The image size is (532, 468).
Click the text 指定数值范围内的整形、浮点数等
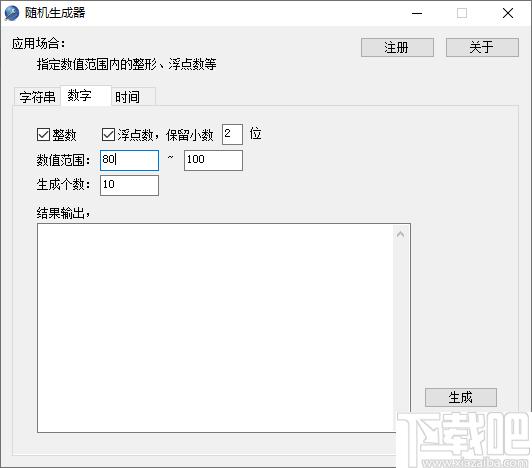127,64
